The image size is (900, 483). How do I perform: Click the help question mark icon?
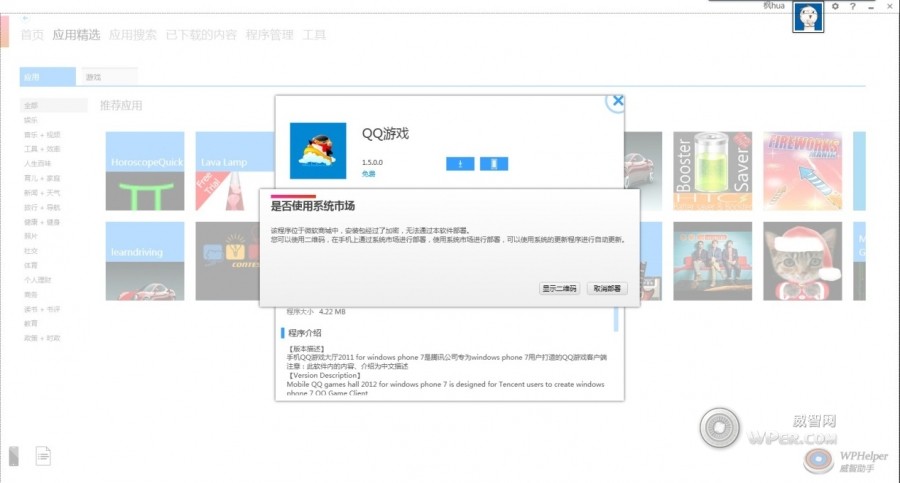tap(852, 7)
